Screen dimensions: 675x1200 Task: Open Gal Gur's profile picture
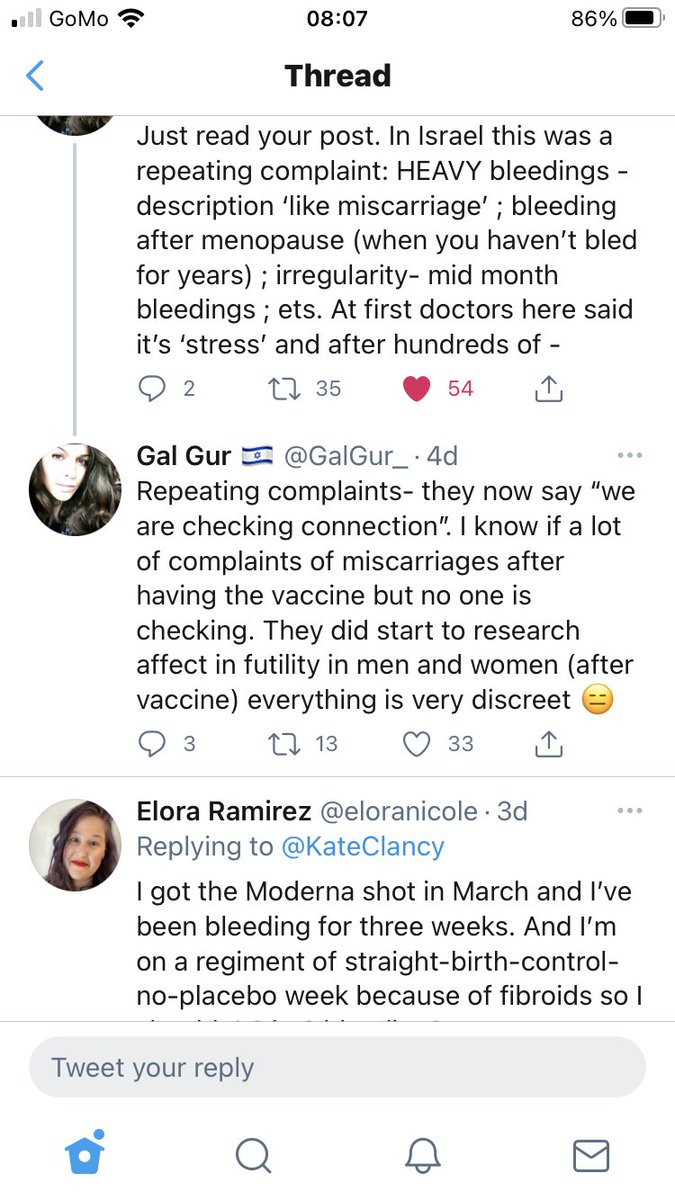pyautogui.click(x=76, y=490)
